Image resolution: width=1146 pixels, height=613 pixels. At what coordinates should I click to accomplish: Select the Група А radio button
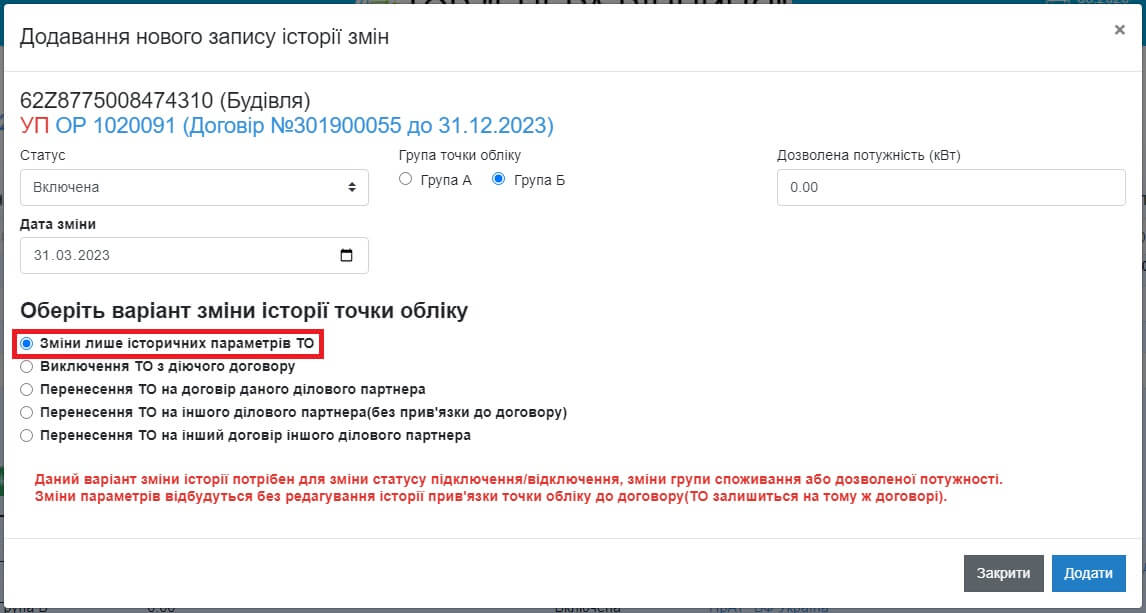click(405, 180)
